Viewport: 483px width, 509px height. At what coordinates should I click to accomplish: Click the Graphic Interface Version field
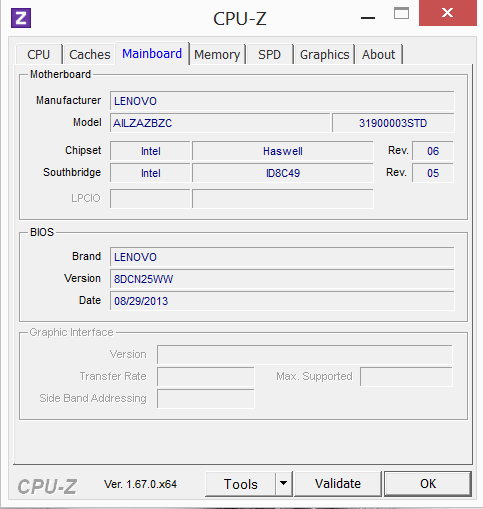point(305,355)
